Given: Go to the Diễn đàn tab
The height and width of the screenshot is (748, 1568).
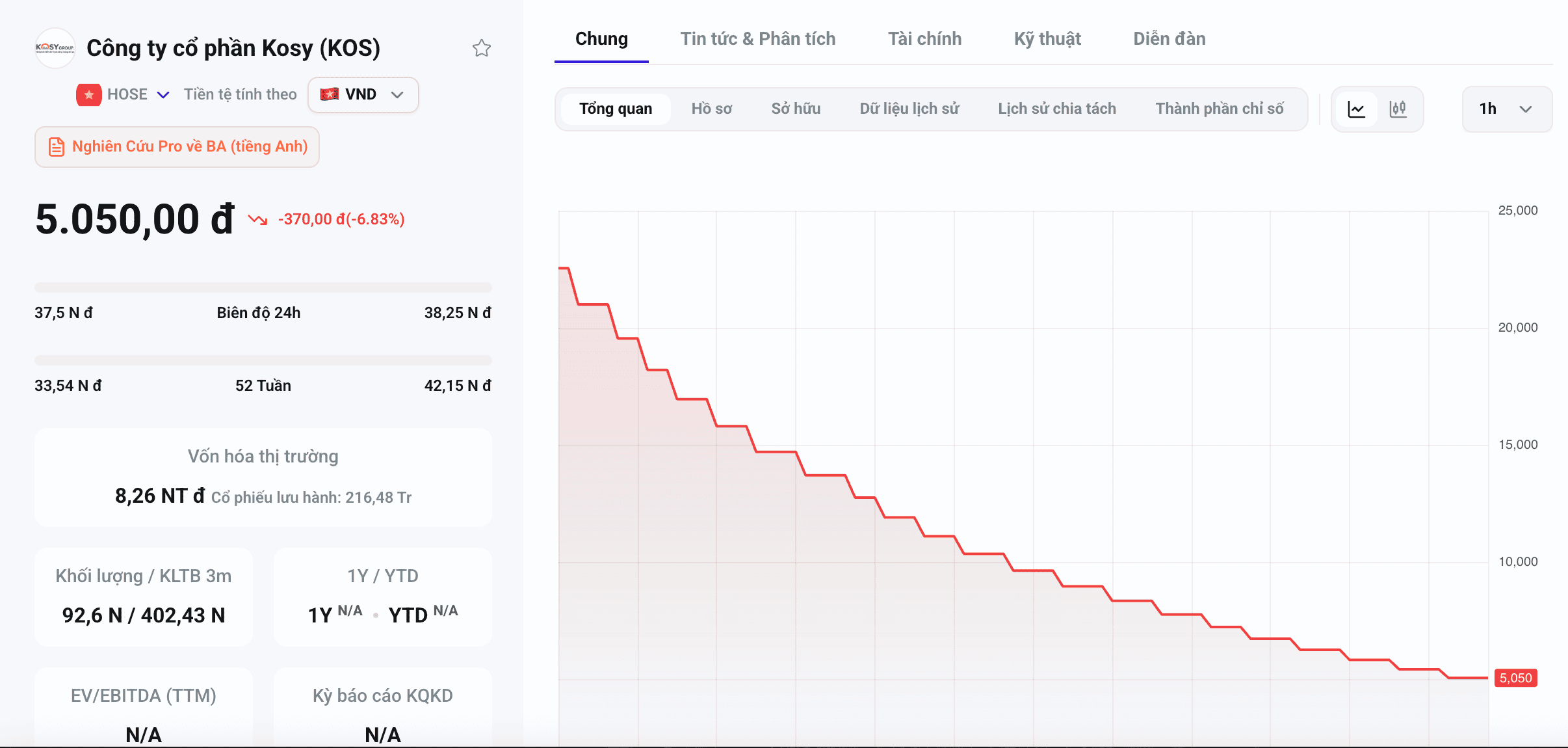Looking at the screenshot, I should pyautogui.click(x=1169, y=39).
